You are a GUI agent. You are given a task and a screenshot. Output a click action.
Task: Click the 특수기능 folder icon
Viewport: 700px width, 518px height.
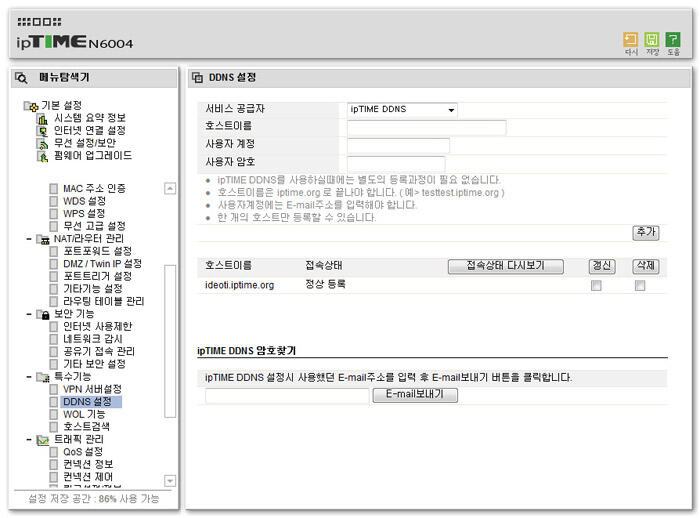43,378
